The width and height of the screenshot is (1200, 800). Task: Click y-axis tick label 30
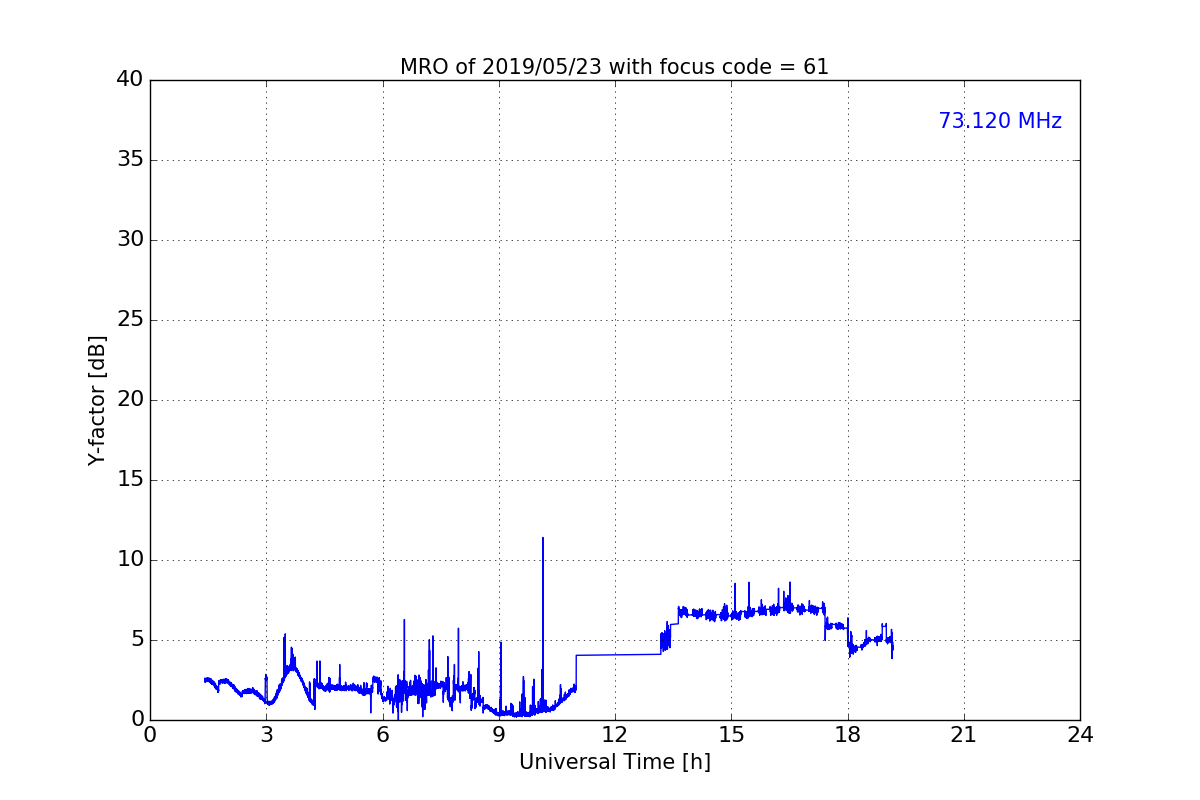[x=129, y=240]
